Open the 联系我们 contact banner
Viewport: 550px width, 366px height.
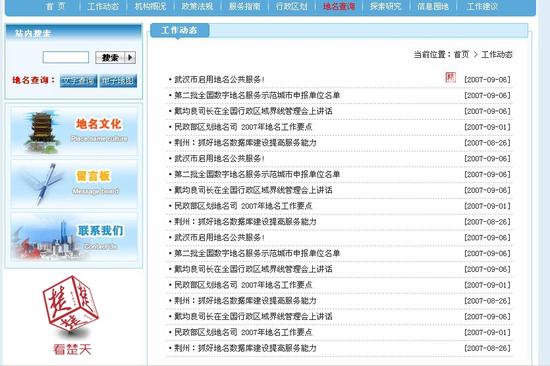point(74,237)
